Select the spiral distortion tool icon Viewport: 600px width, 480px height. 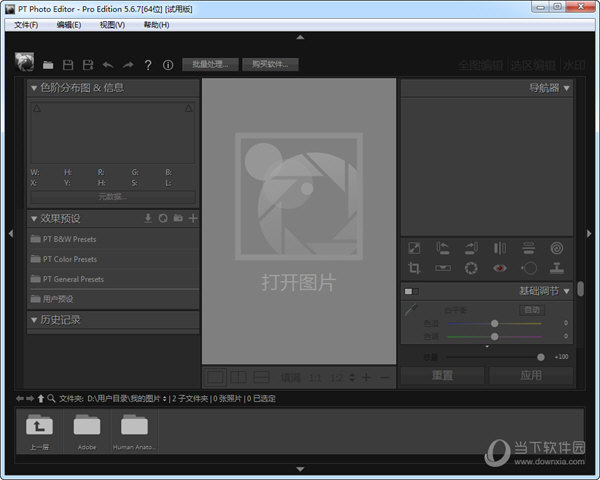click(x=557, y=248)
